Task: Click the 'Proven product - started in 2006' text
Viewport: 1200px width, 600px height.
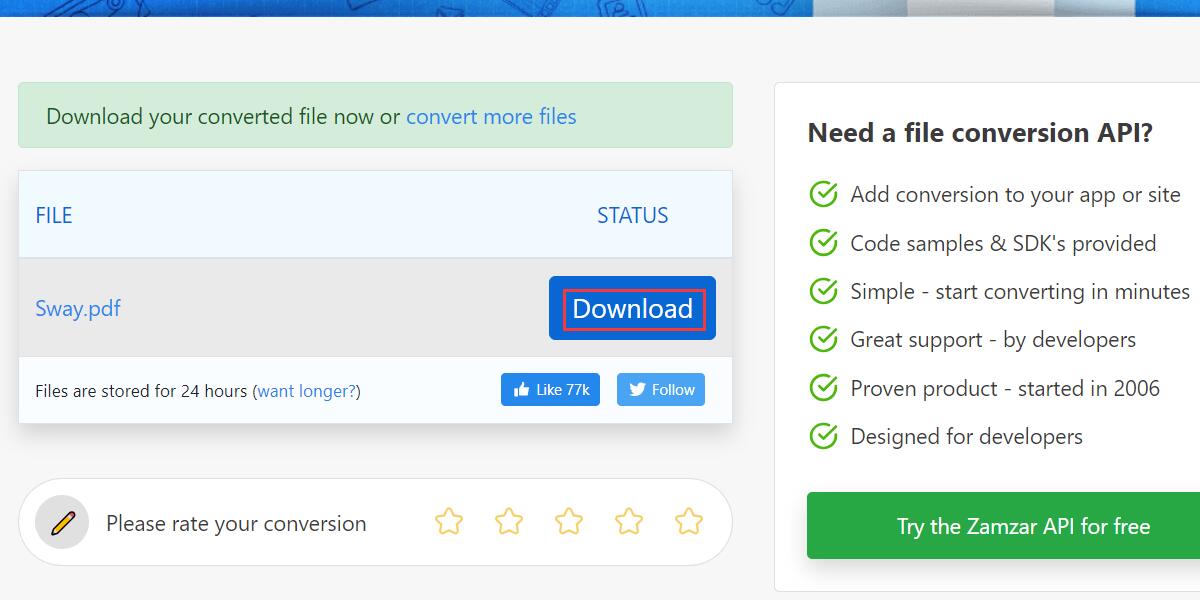Action: click(1005, 388)
